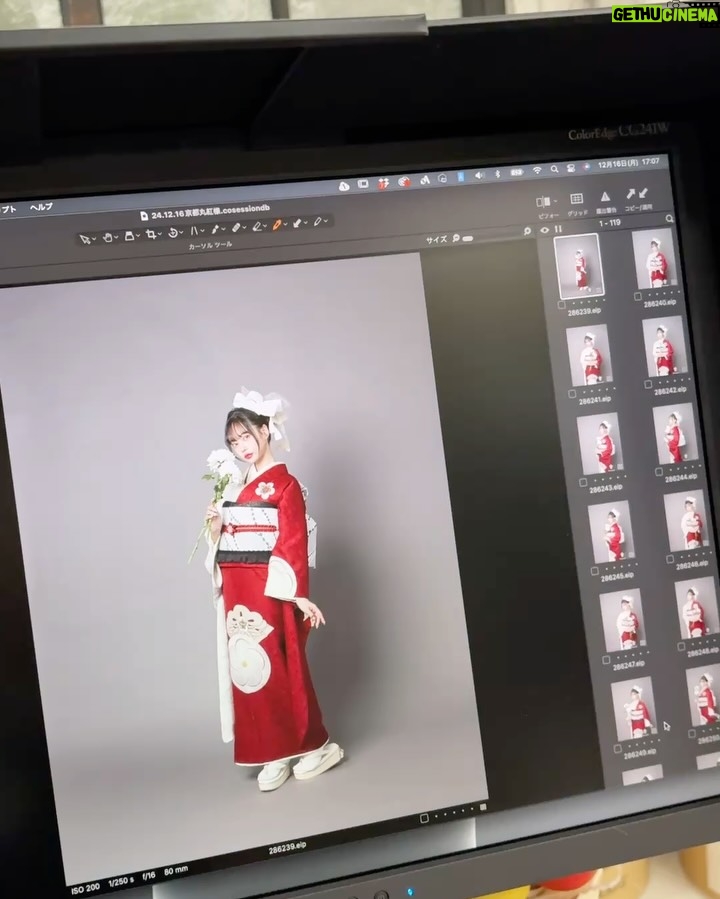Select the keystone correction tool

point(194,230)
